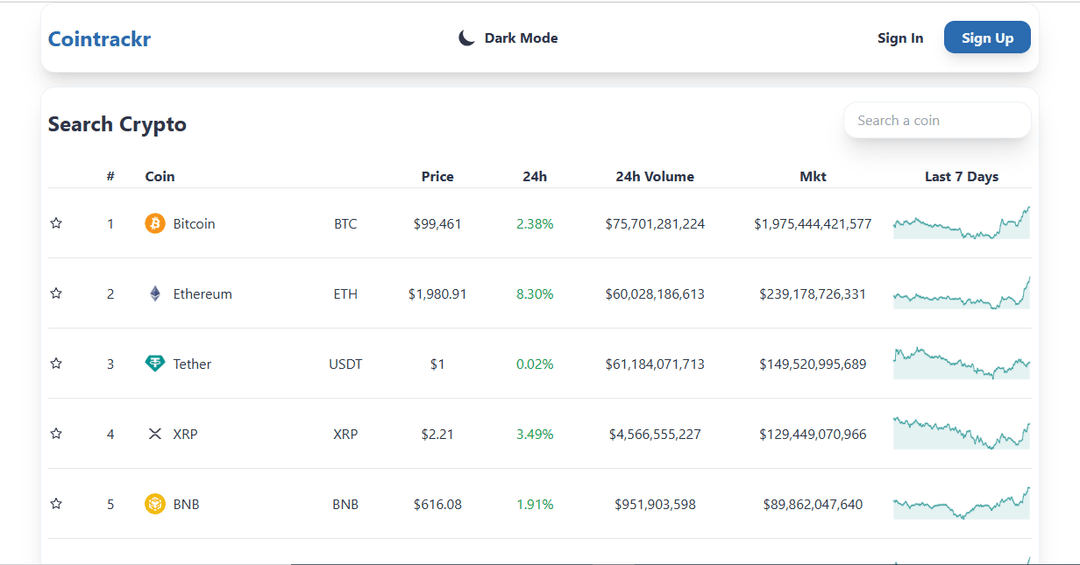Click the Price column header

point(437,176)
